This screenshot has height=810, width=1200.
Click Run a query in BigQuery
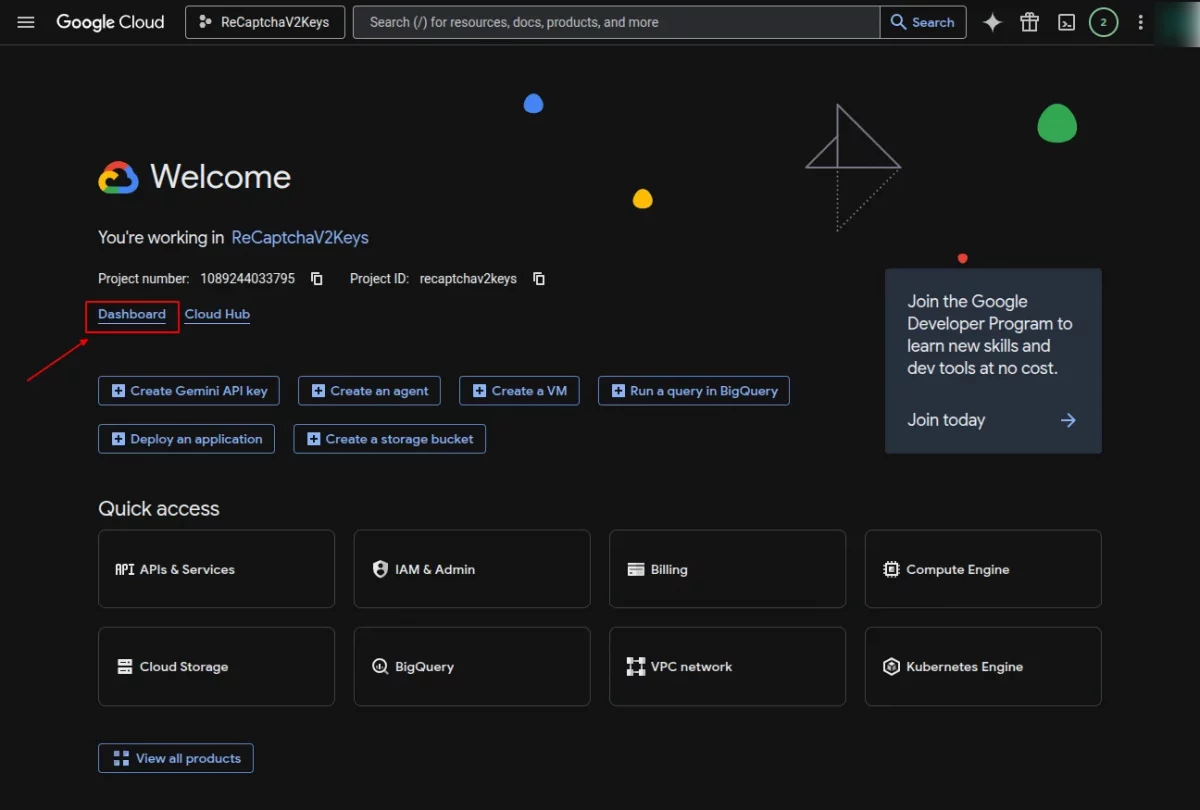[694, 391]
